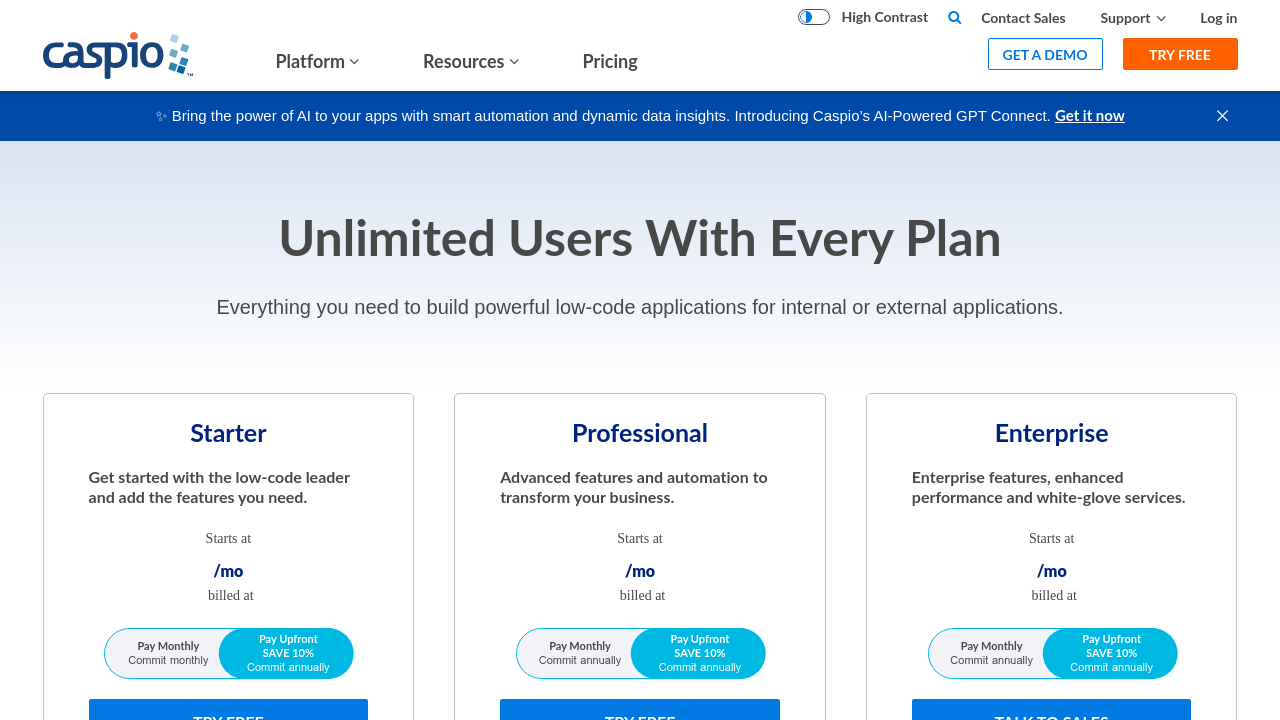Follow the Get it now link
This screenshot has height=720, width=1280.
[x=1089, y=116]
